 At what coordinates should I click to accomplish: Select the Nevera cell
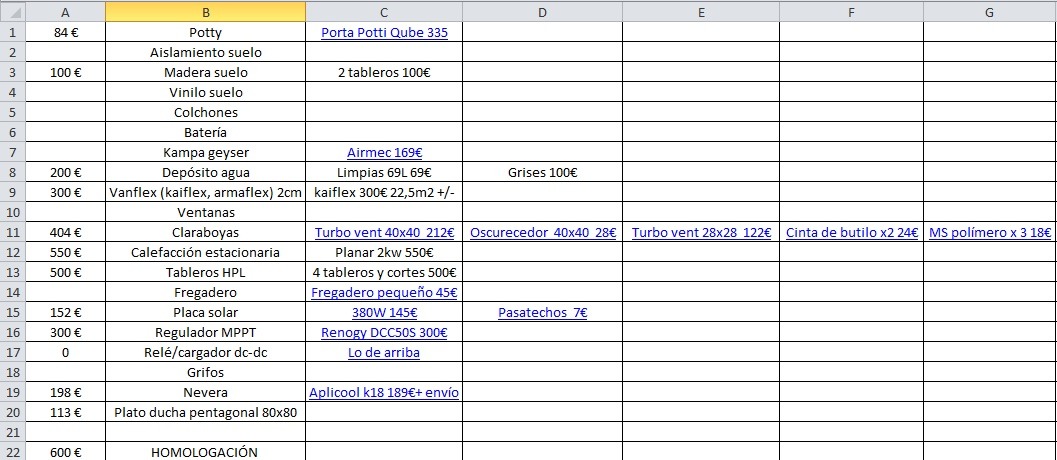tap(206, 392)
